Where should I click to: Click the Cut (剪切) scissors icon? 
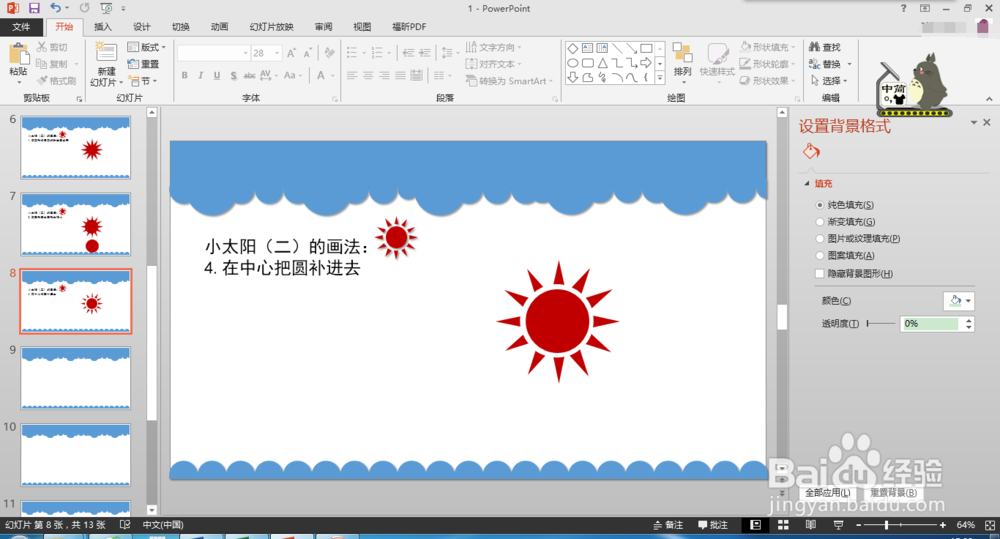click(x=42, y=47)
